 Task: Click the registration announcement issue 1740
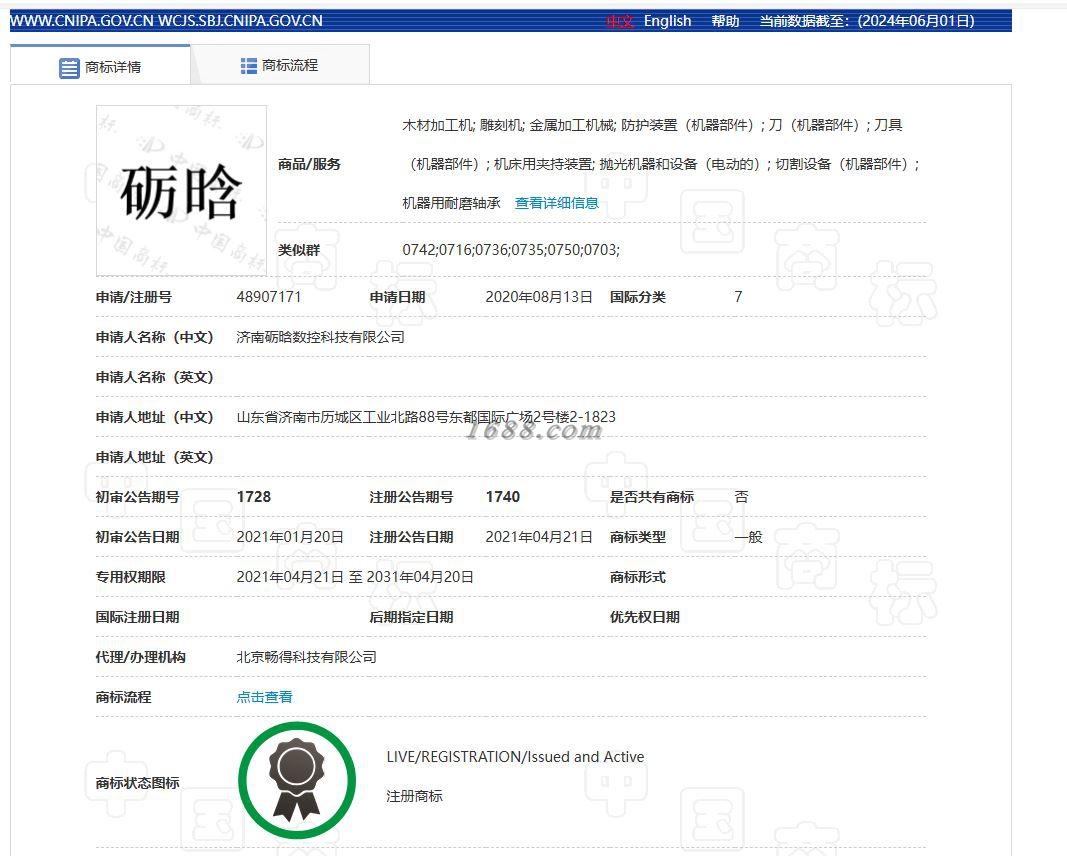point(503,497)
